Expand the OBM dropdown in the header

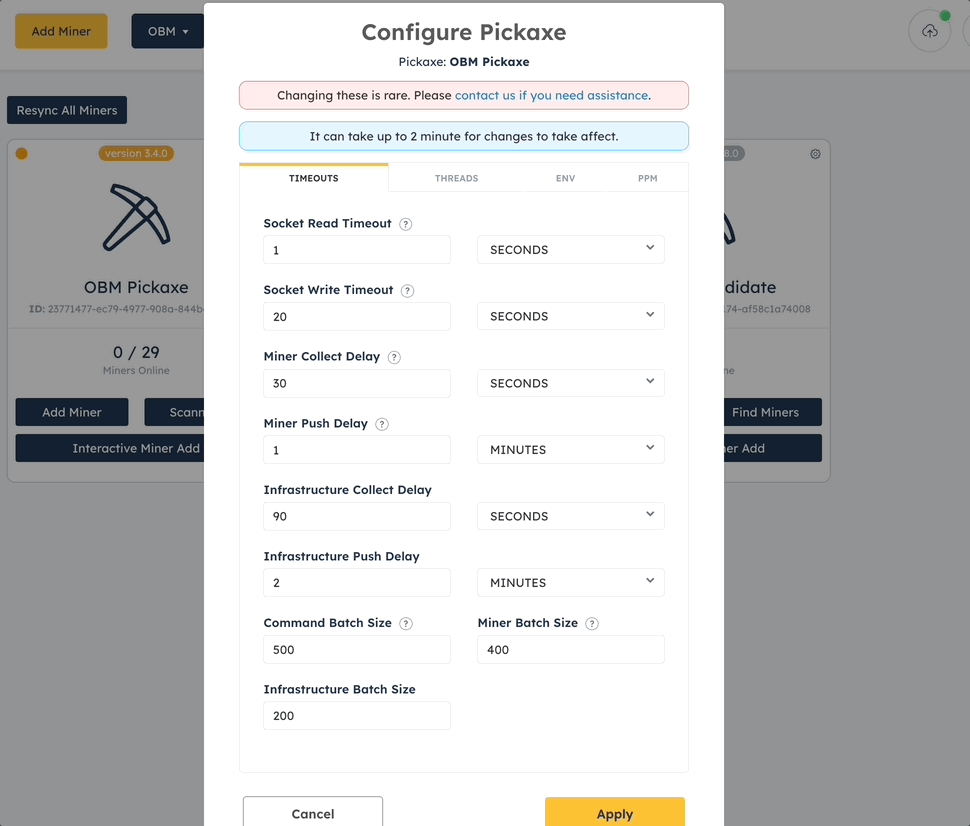tap(168, 31)
